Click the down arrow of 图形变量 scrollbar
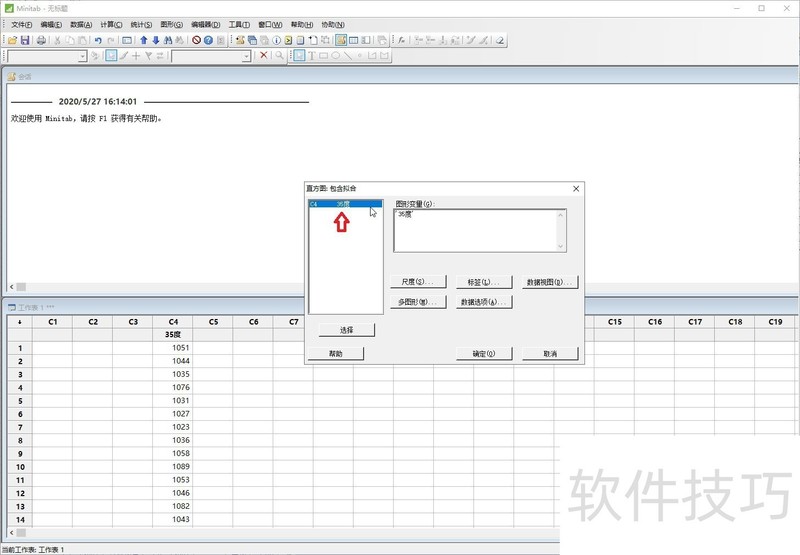The image size is (800, 555). [561, 246]
